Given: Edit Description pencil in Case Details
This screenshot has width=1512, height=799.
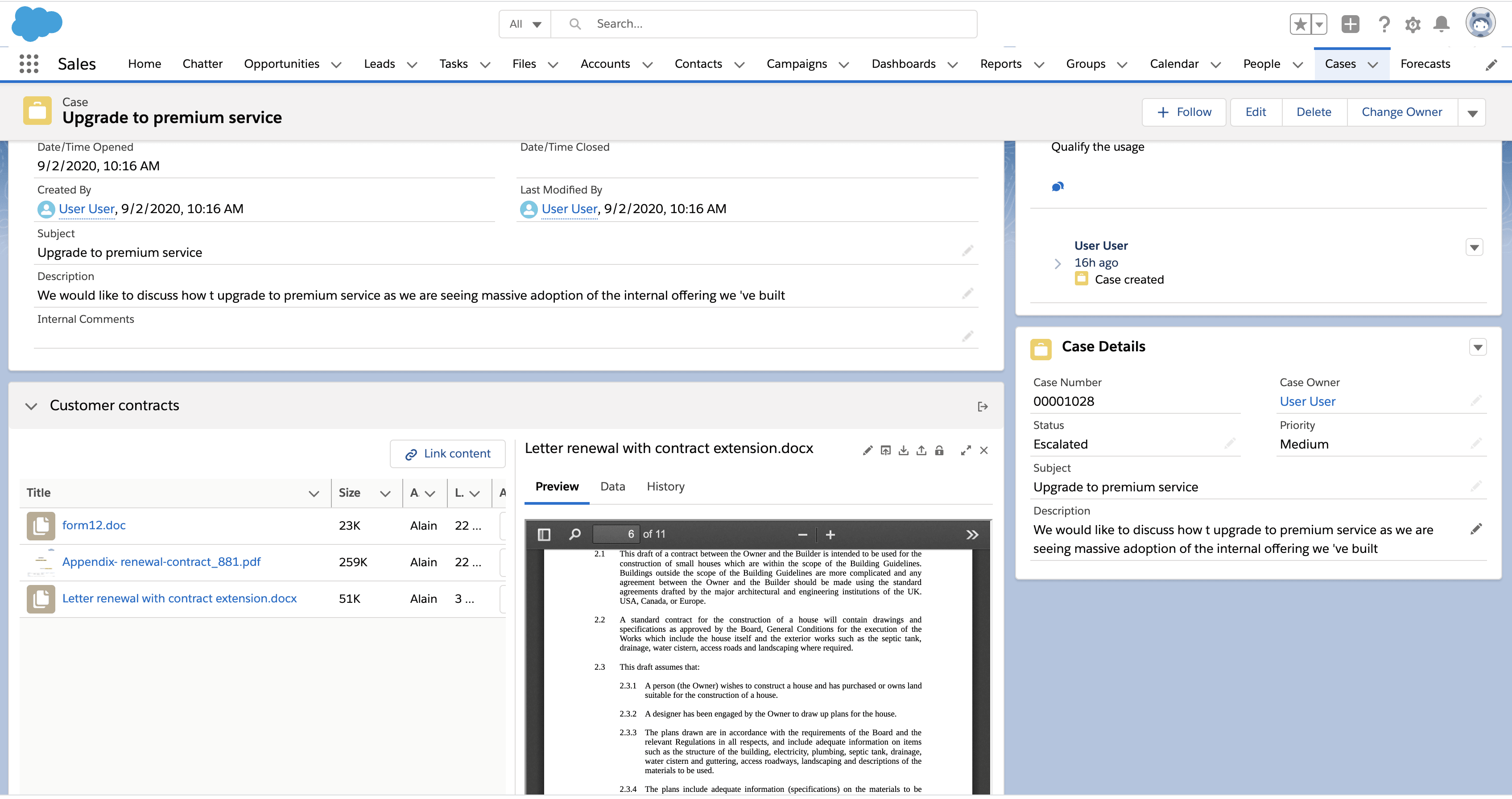Looking at the screenshot, I should point(1476,529).
